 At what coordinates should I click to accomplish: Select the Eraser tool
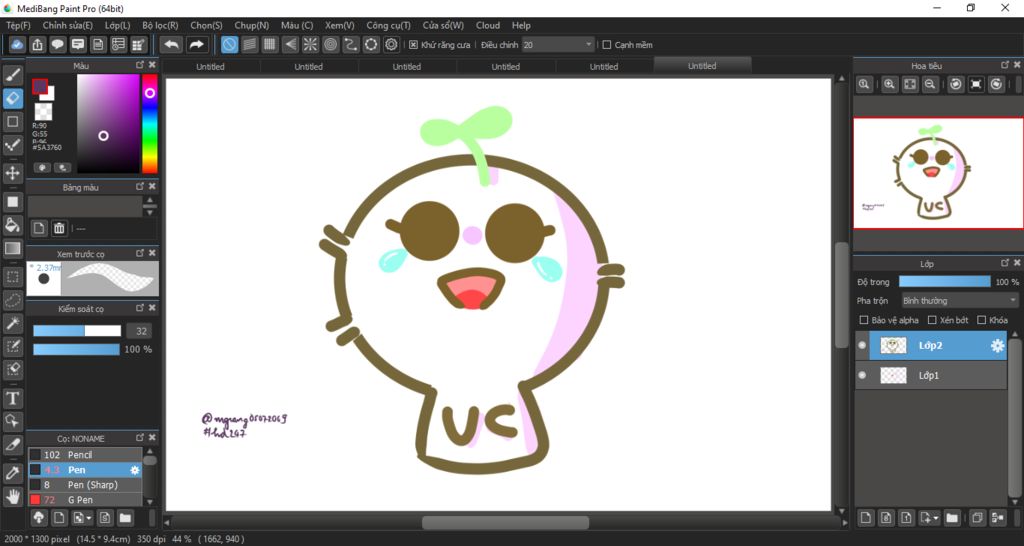(x=12, y=99)
